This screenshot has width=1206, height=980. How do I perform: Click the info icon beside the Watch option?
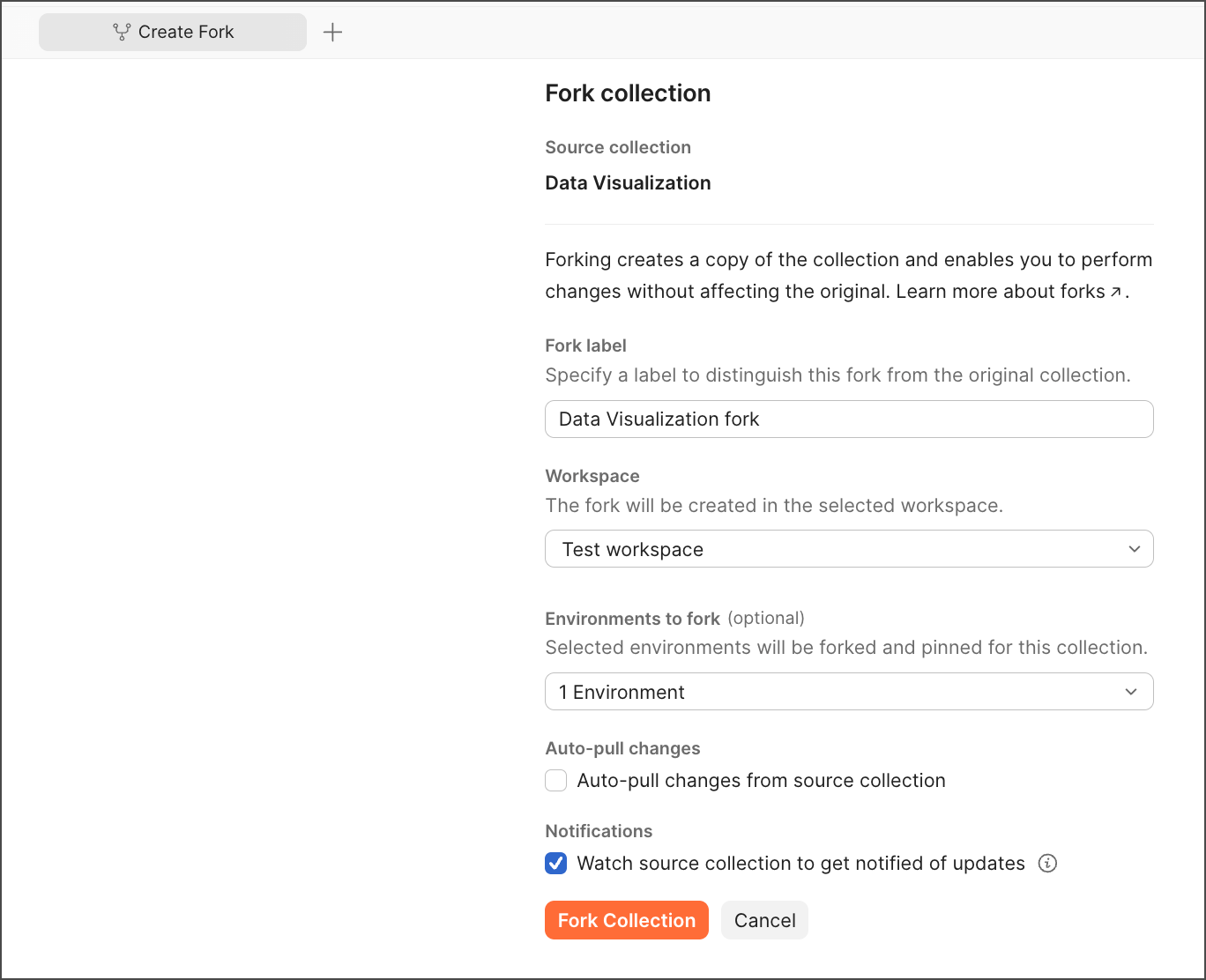click(1047, 864)
